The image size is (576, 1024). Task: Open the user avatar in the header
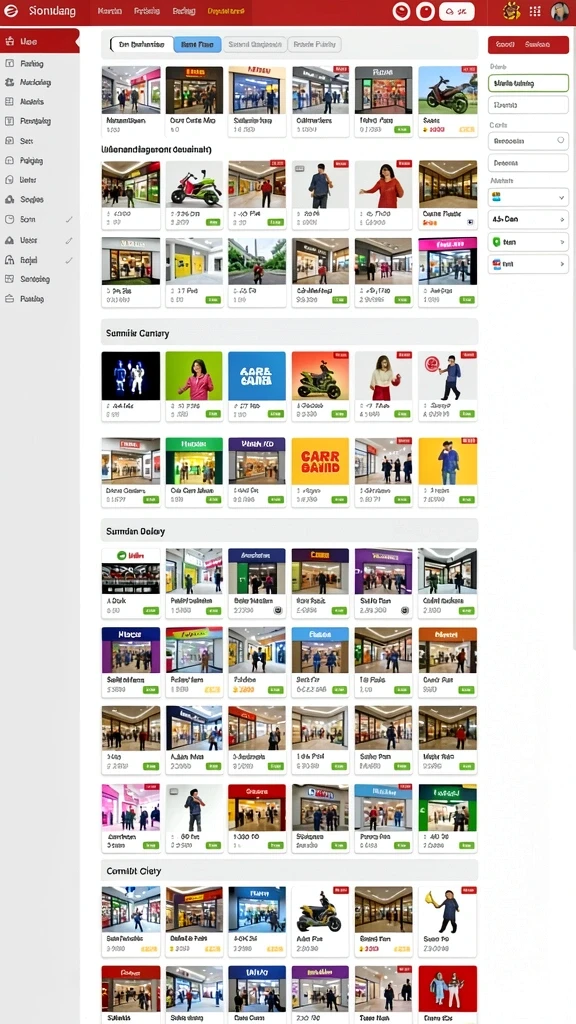[x=560, y=11]
